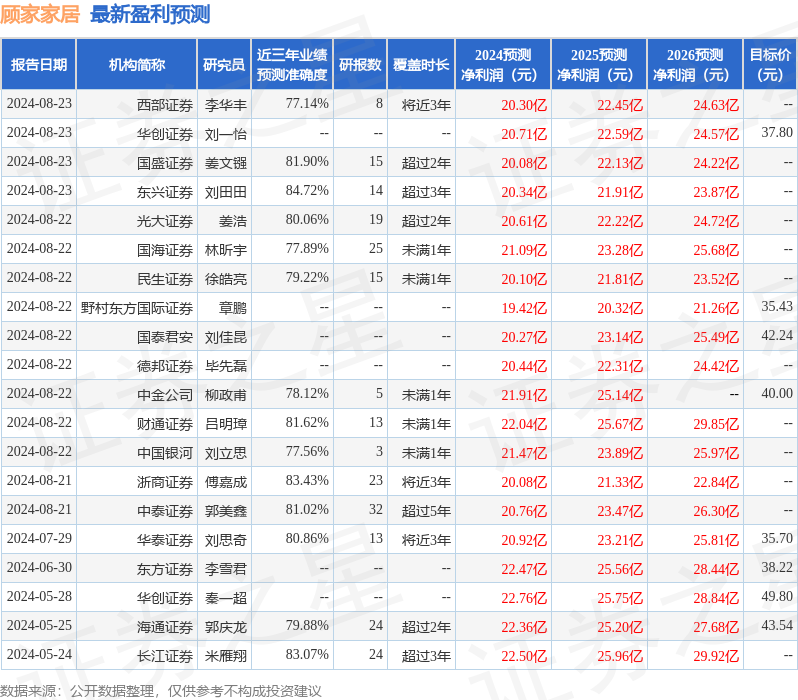The height and width of the screenshot is (700, 798).
Task: Click the 顾家家居 title text
Action: pyautogui.click(x=40, y=14)
